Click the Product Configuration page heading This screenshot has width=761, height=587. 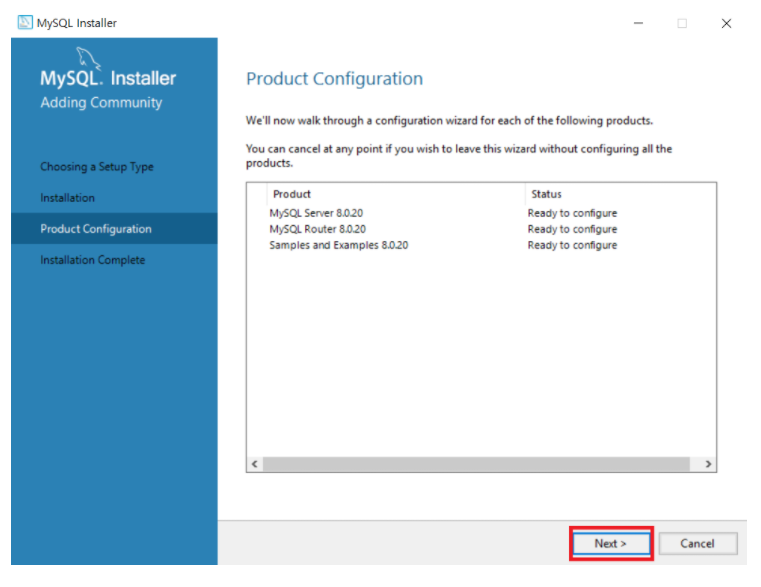click(x=334, y=79)
